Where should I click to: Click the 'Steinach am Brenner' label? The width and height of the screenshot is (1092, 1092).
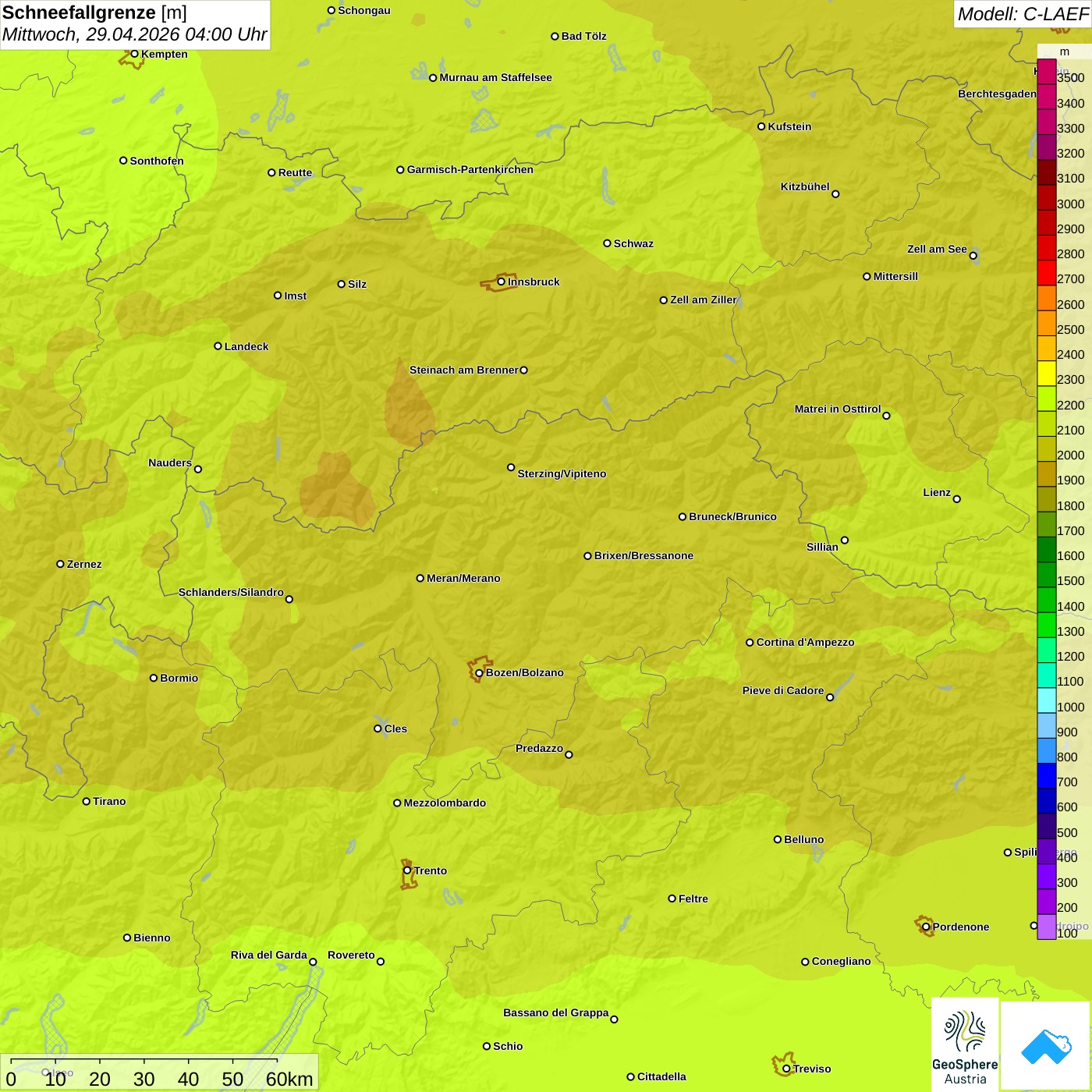click(x=464, y=370)
